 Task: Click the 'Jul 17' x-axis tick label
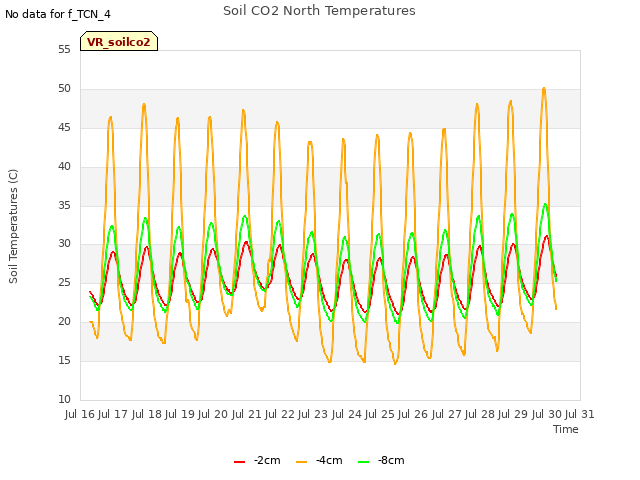pos(113,414)
